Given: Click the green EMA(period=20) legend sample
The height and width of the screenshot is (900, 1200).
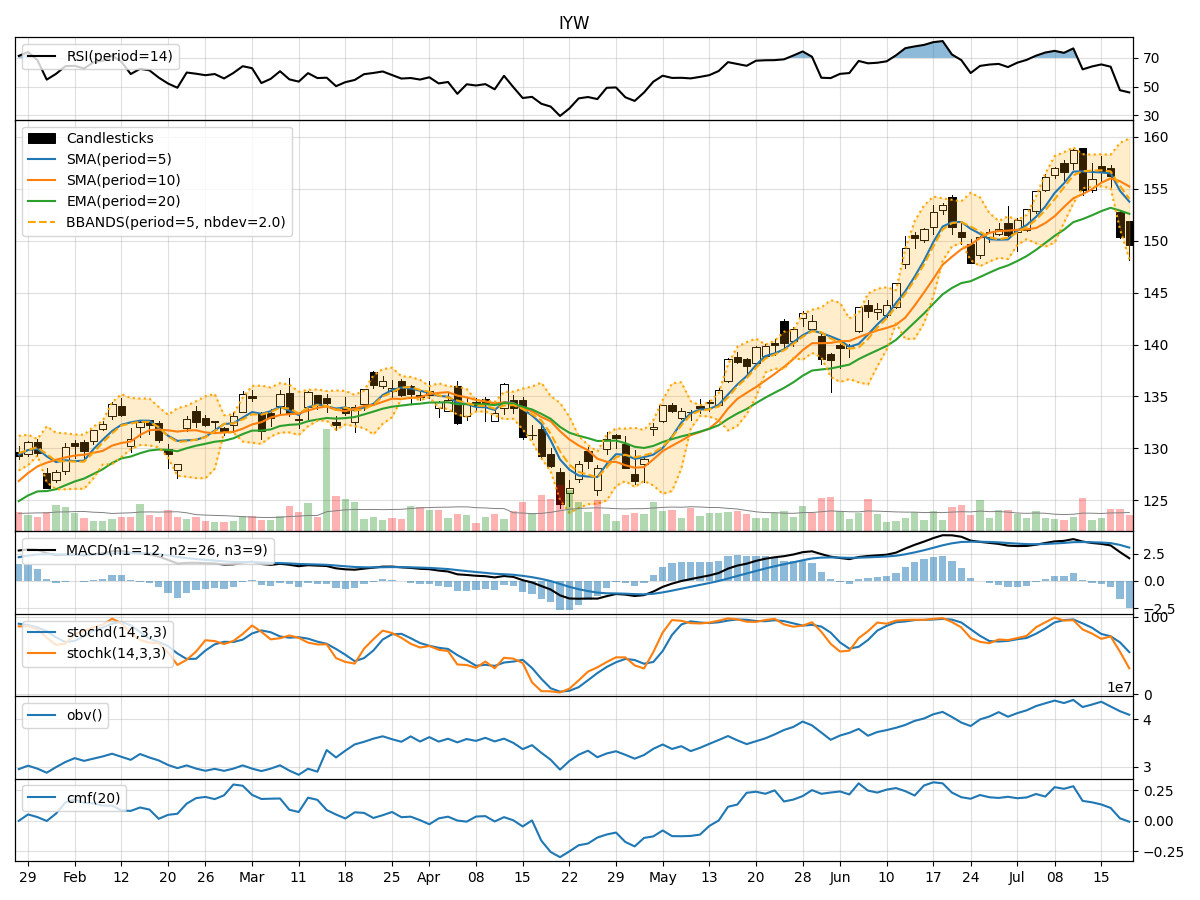Looking at the screenshot, I should tap(42, 202).
